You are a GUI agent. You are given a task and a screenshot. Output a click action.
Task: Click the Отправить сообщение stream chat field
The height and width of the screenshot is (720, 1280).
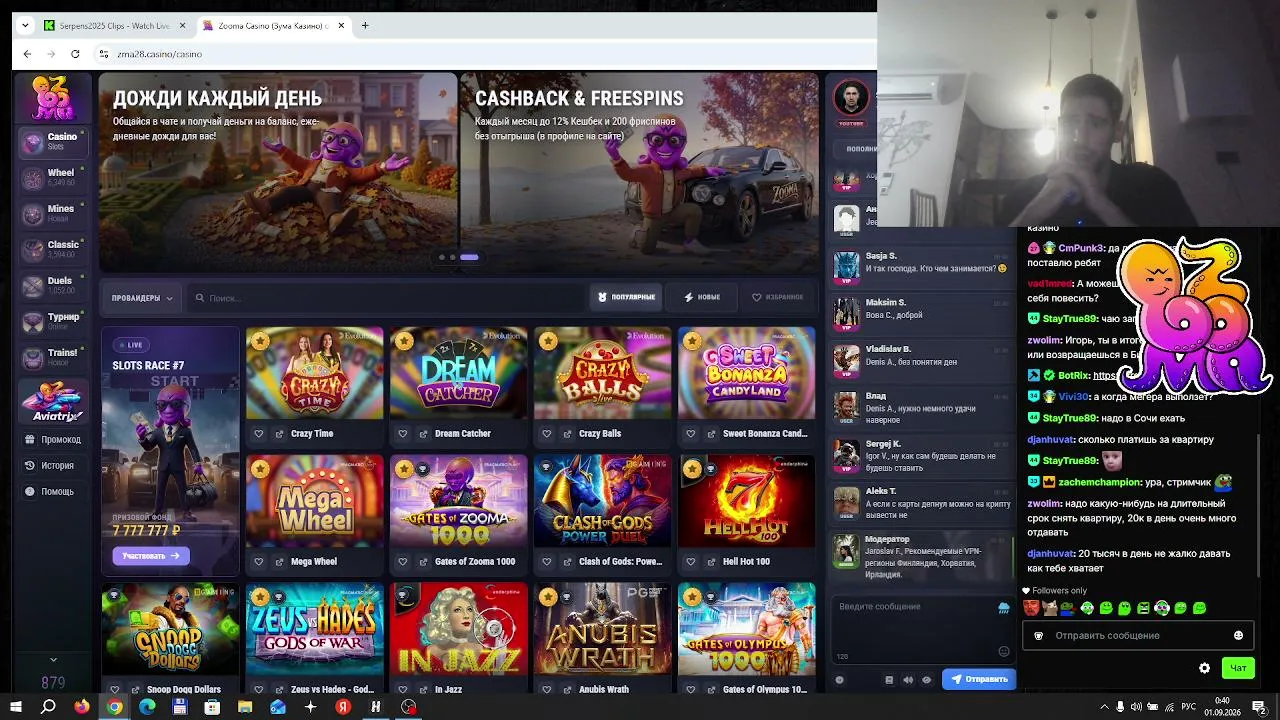pos(1138,636)
